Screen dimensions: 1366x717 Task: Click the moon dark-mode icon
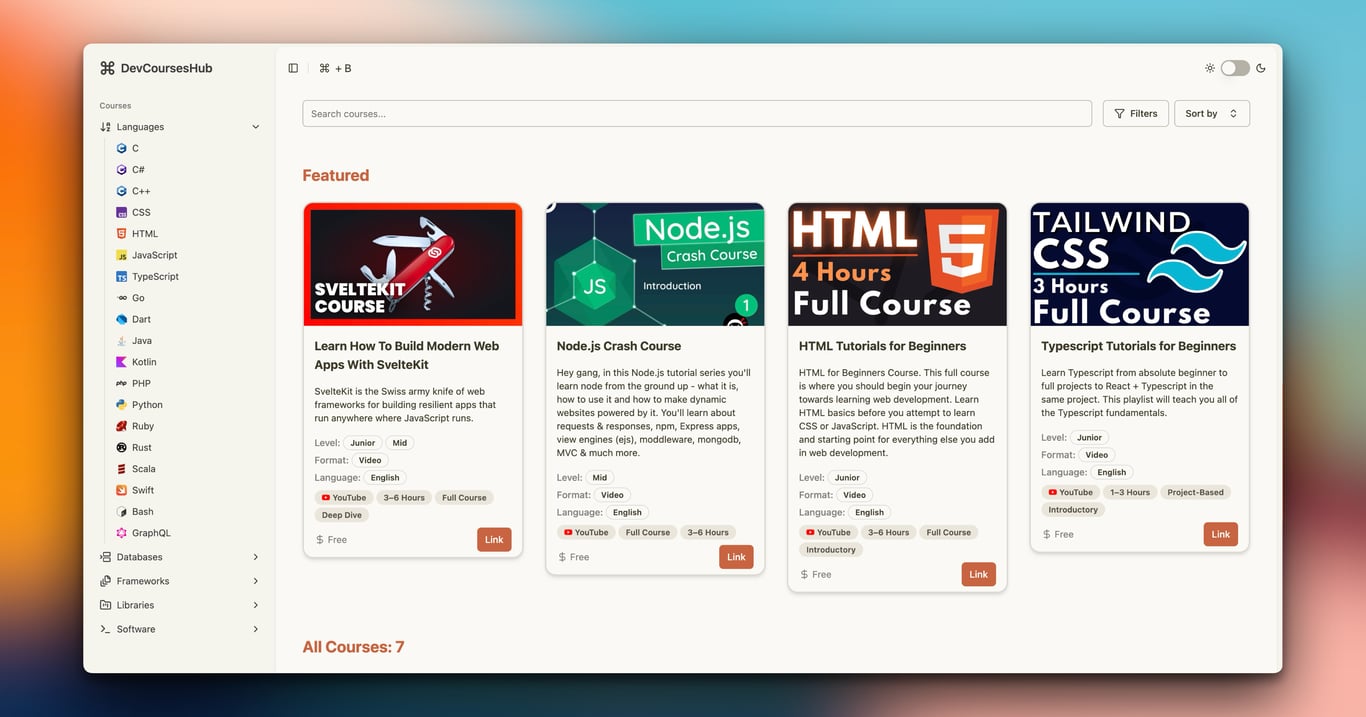pos(1261,68)
